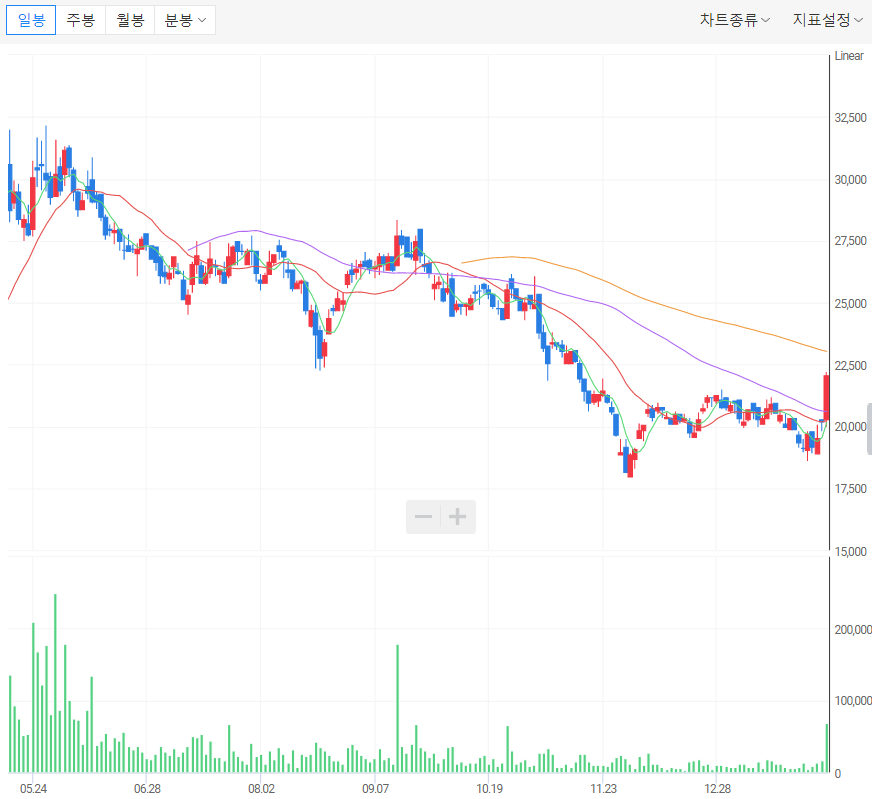Click the 12.28 date axis label
Image resolution: width=872 pixels, height=799 pixels.
717,788
